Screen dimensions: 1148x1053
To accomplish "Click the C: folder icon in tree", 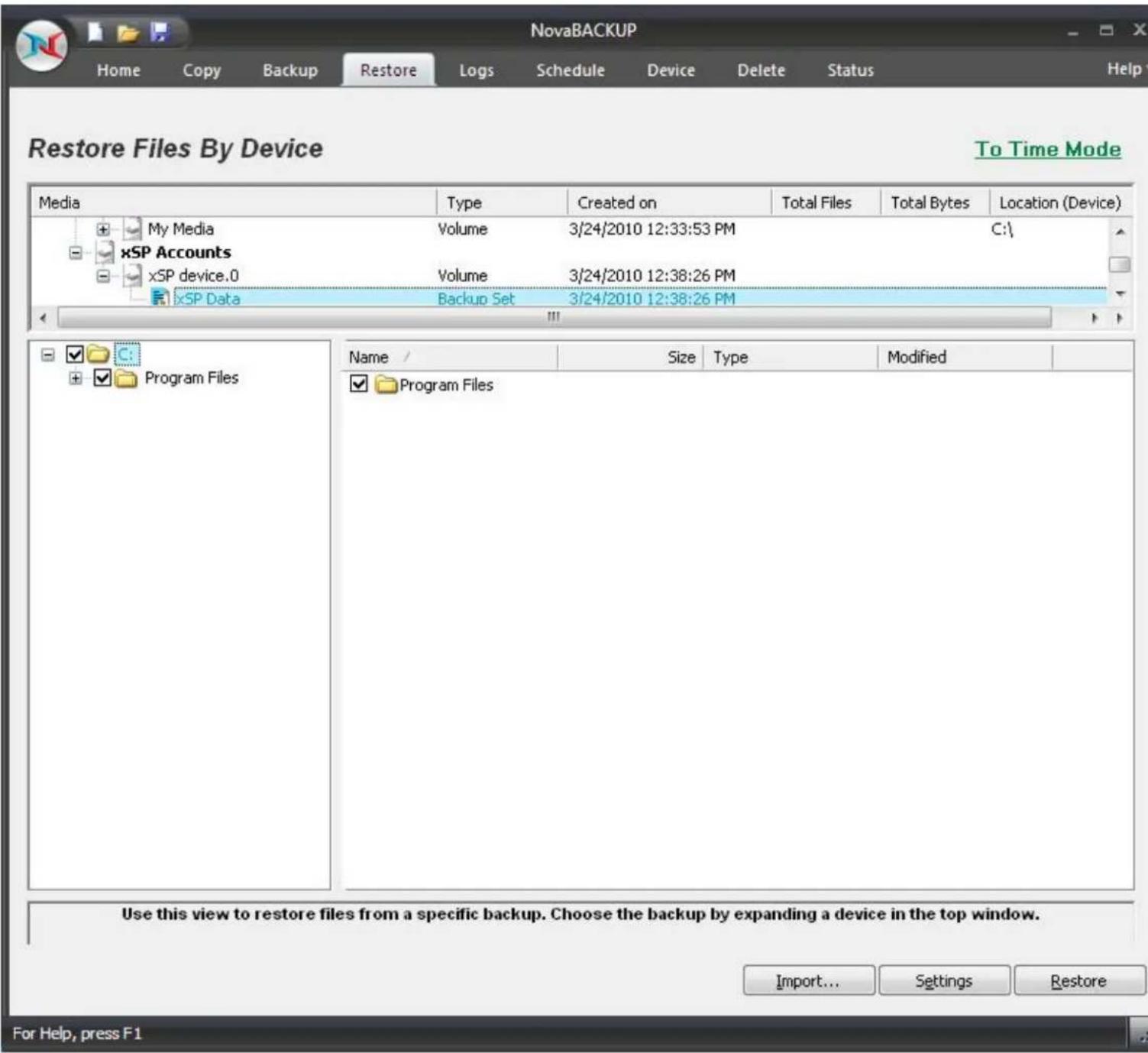I will [98, 354].
